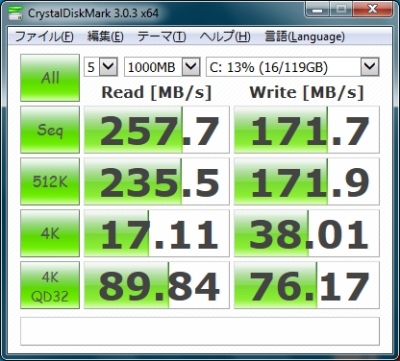Select Seq read result 257.7
The width and height of the screenshot is (400, 361).
pyautogui.click(x=157, y=130)
